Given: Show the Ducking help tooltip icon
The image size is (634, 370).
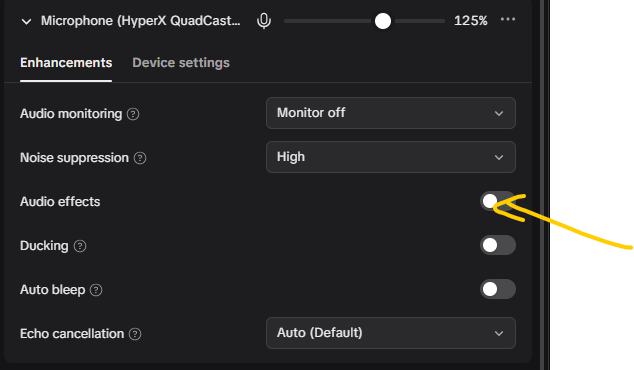Looking at the screenshot, I should pos(80,246).
